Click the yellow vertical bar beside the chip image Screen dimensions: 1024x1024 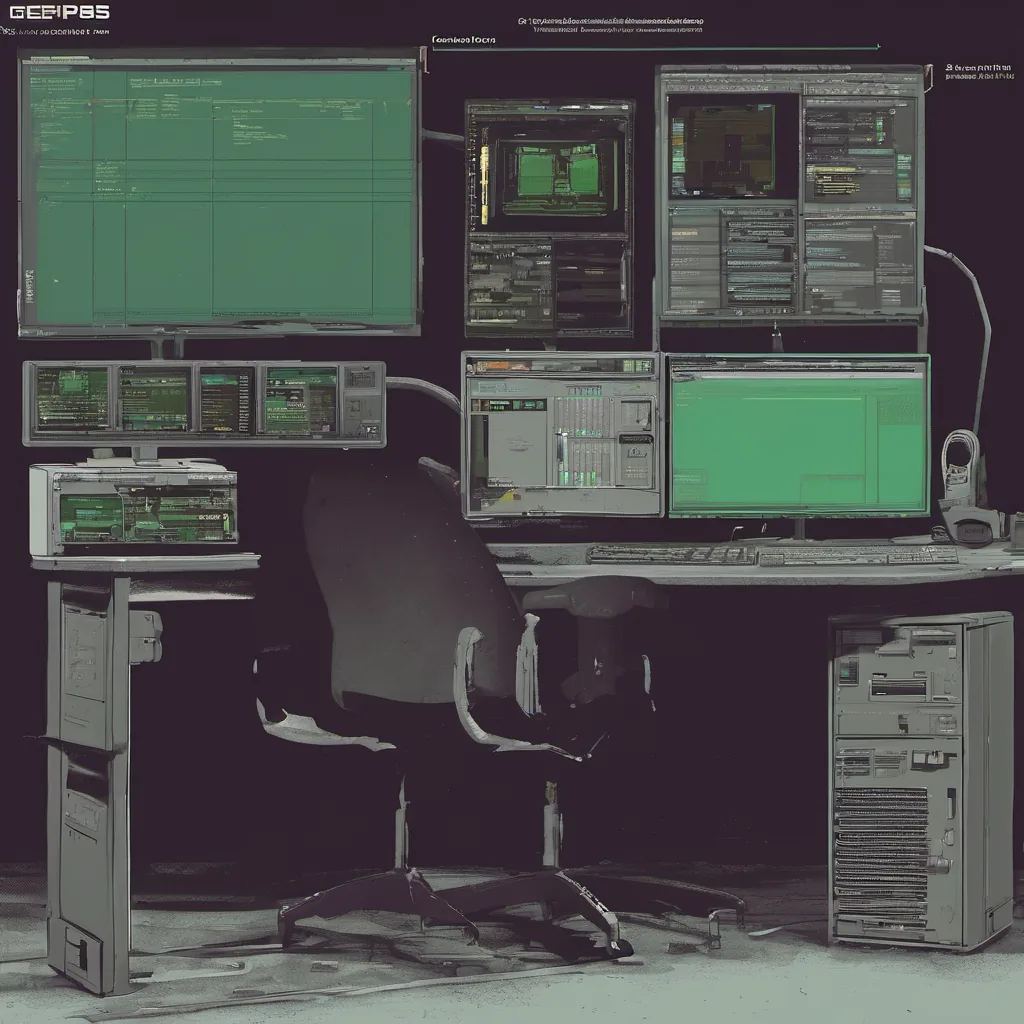pos(485,185)
